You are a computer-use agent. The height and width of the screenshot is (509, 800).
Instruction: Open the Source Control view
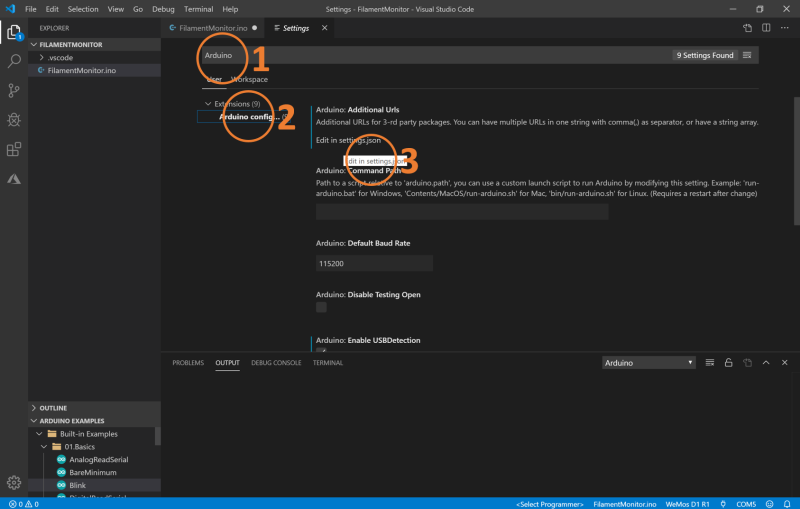pyautogui.click(x=14, y=91)
